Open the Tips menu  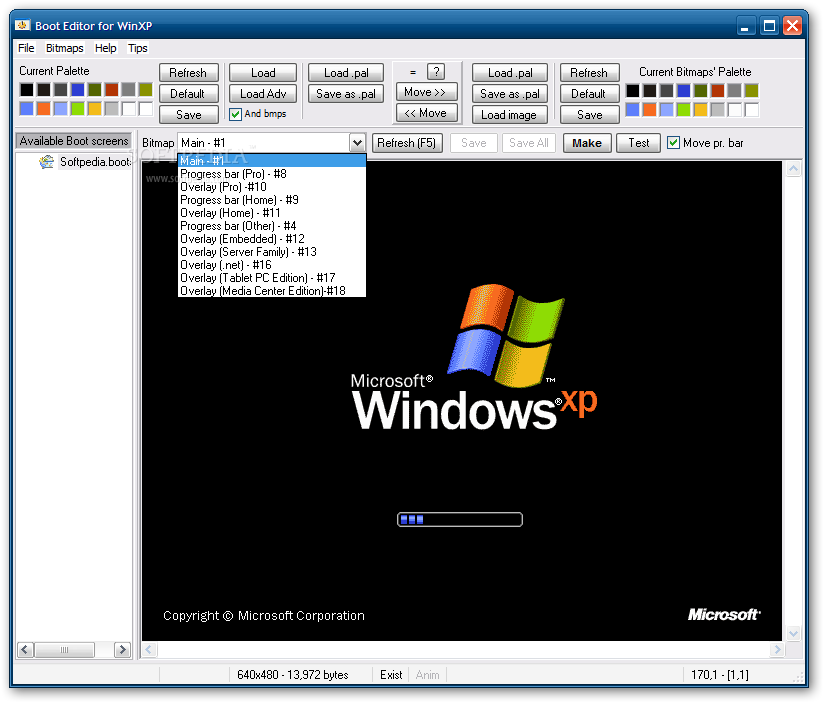pos(138,48)
